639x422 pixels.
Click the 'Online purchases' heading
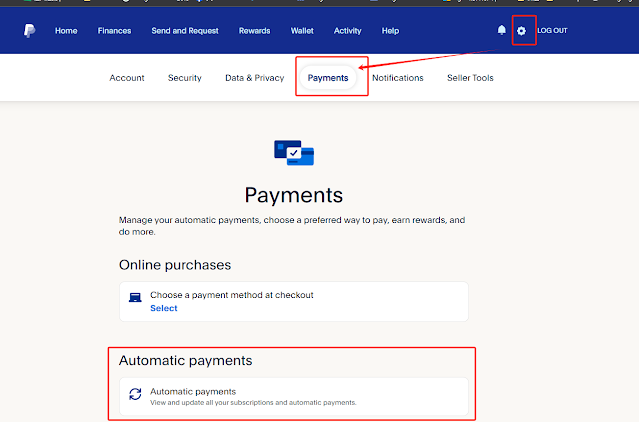pos(175,265)
